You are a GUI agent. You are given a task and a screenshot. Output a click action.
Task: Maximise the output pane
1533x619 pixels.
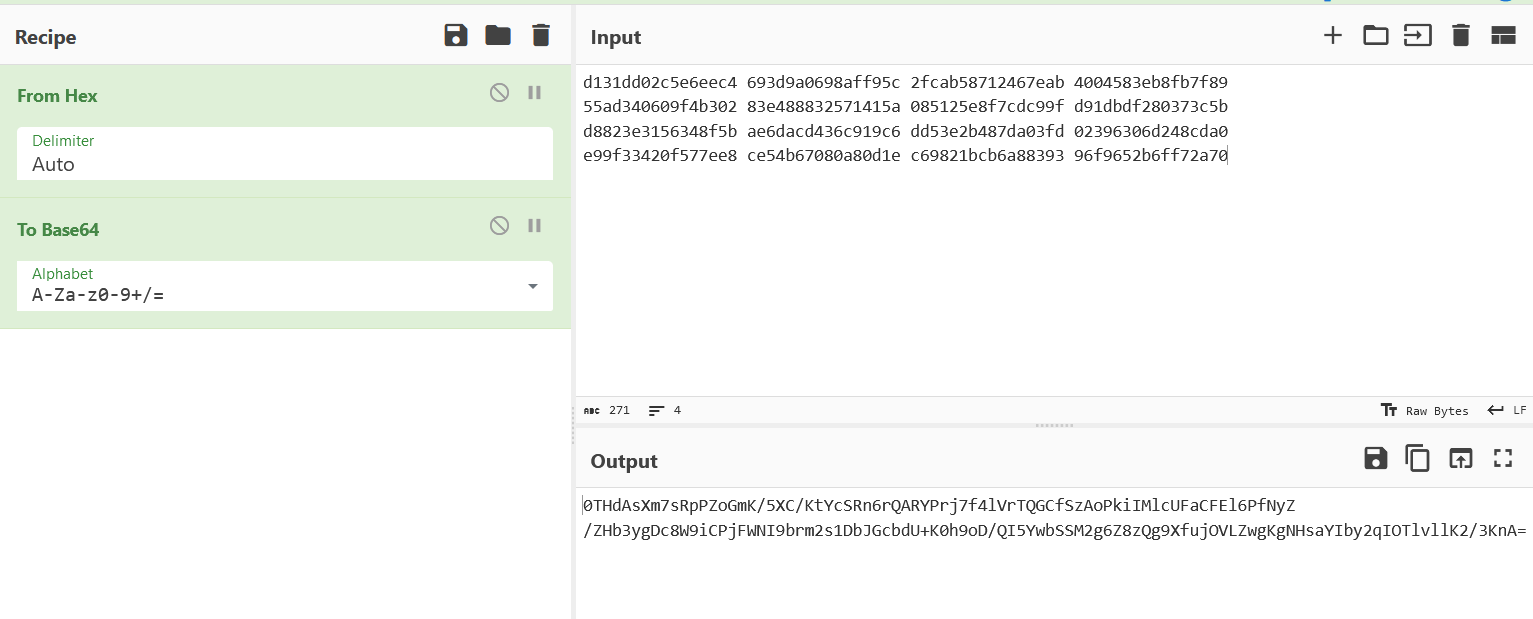pos(1502,459)
